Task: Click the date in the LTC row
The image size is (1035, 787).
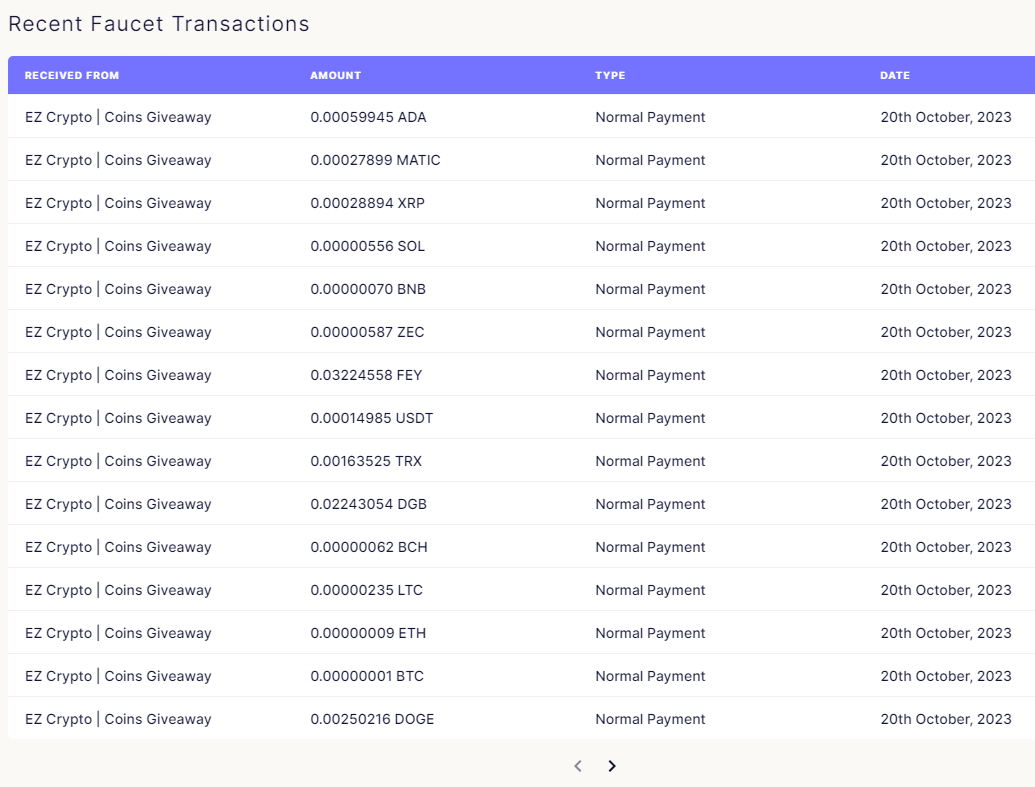Action: [946, 589]
